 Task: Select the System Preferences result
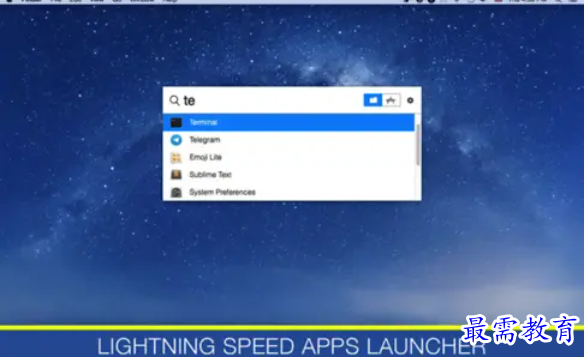click(289, 192)
